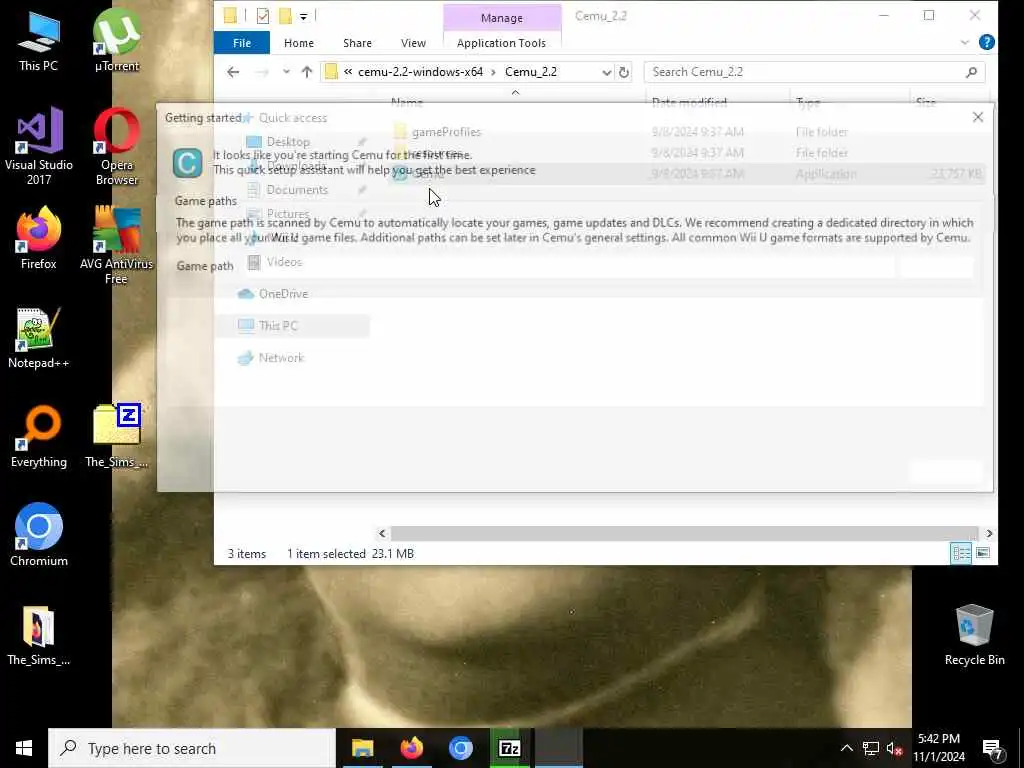Switch to the Home ribbon tab
The image size is (1024, 768).
(298, 42)
